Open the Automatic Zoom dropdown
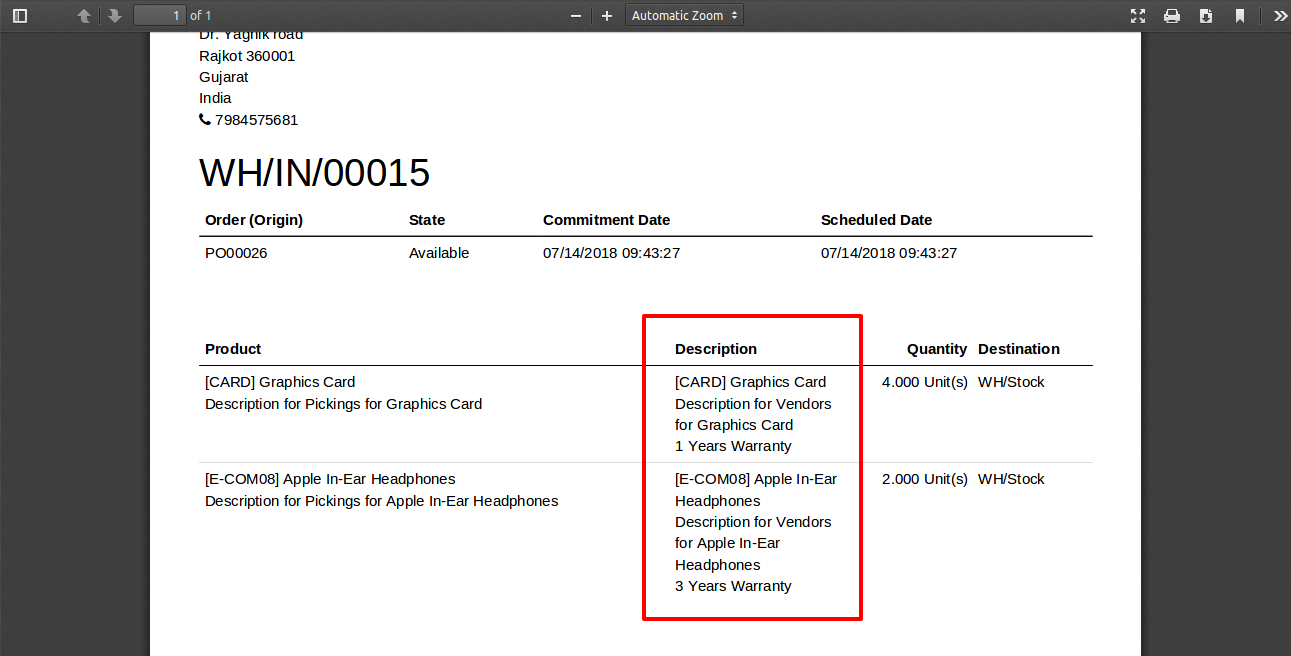 685,15
